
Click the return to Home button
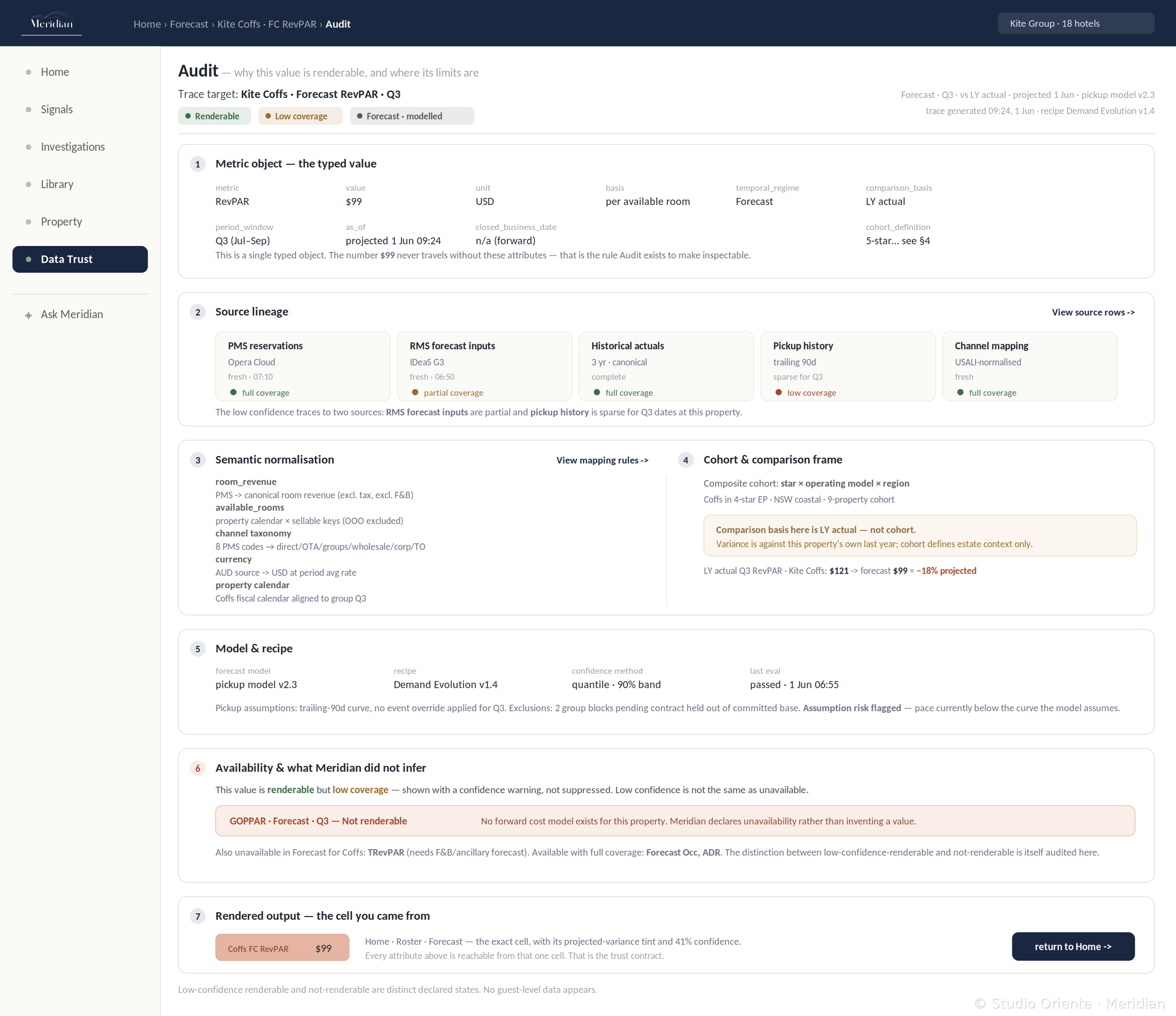[1073, 946]
